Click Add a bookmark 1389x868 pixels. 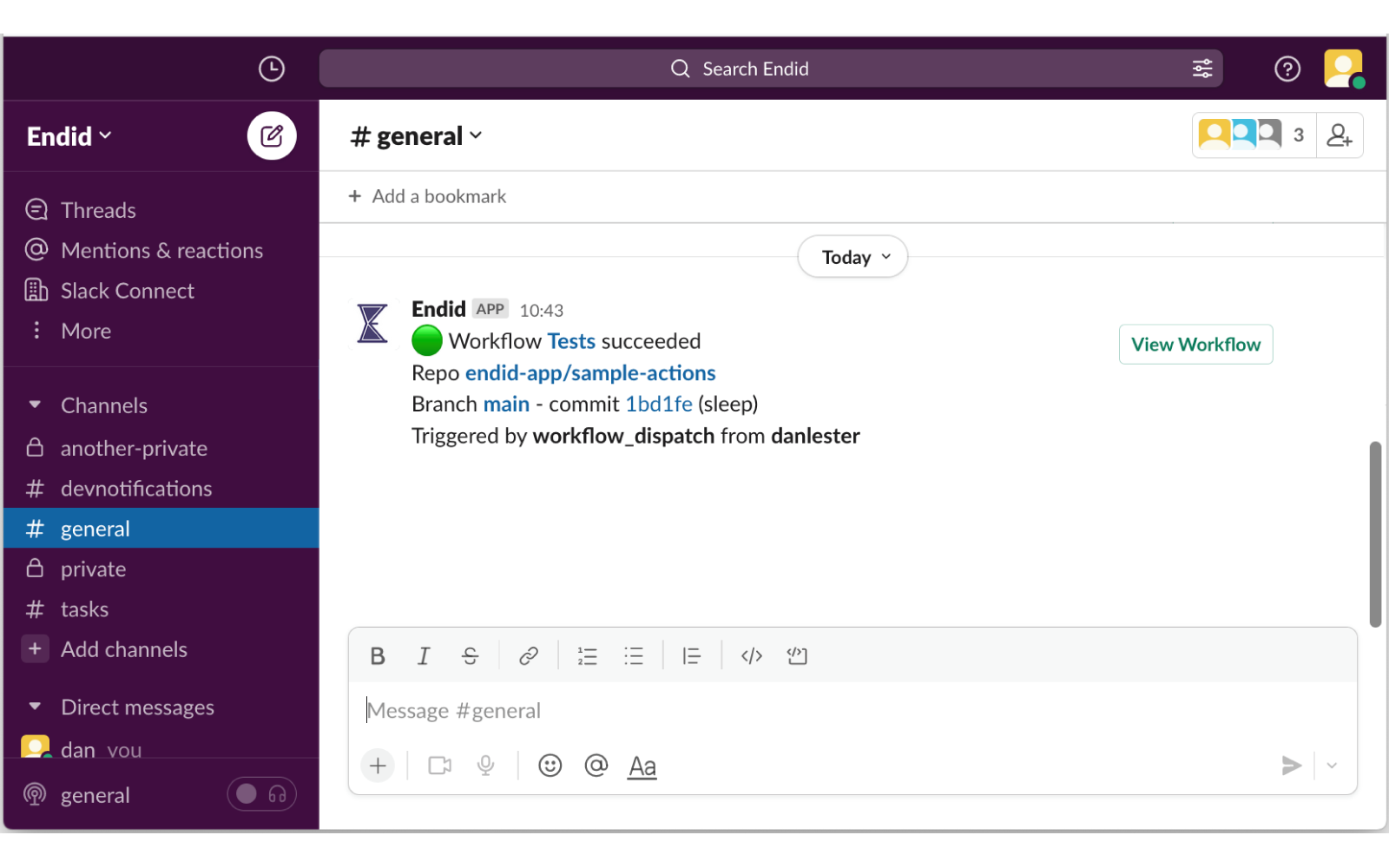pyautogui.click(x=427, y=196)
